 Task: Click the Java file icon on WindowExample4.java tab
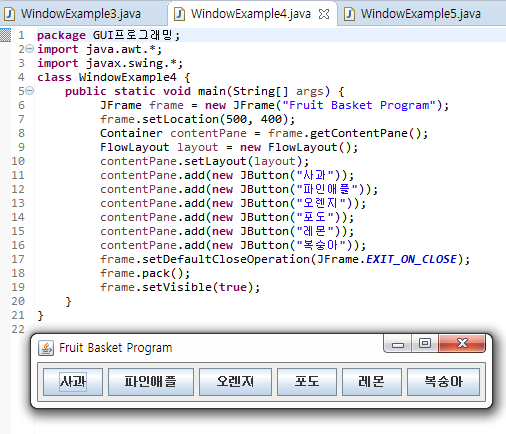(x=179, y=14)
